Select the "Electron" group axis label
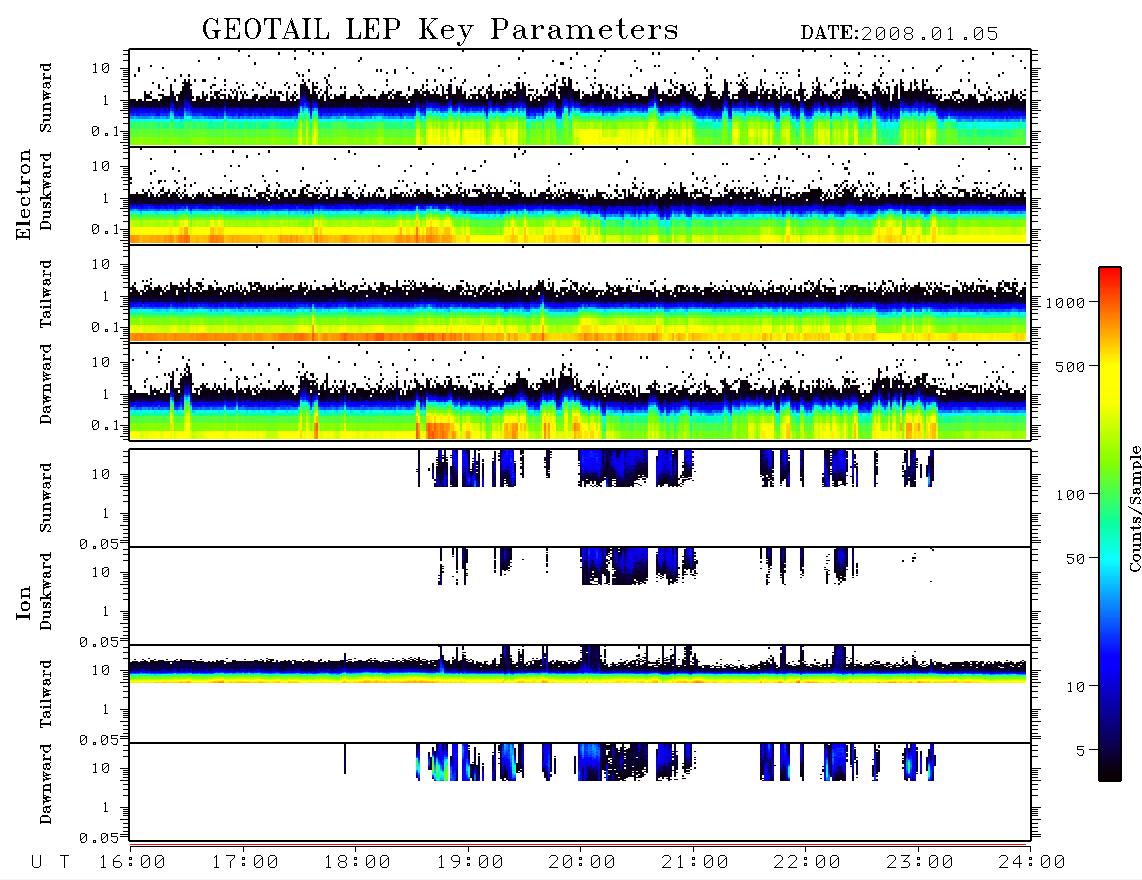This screenshot has height=880, width=1142. [23, 194]
